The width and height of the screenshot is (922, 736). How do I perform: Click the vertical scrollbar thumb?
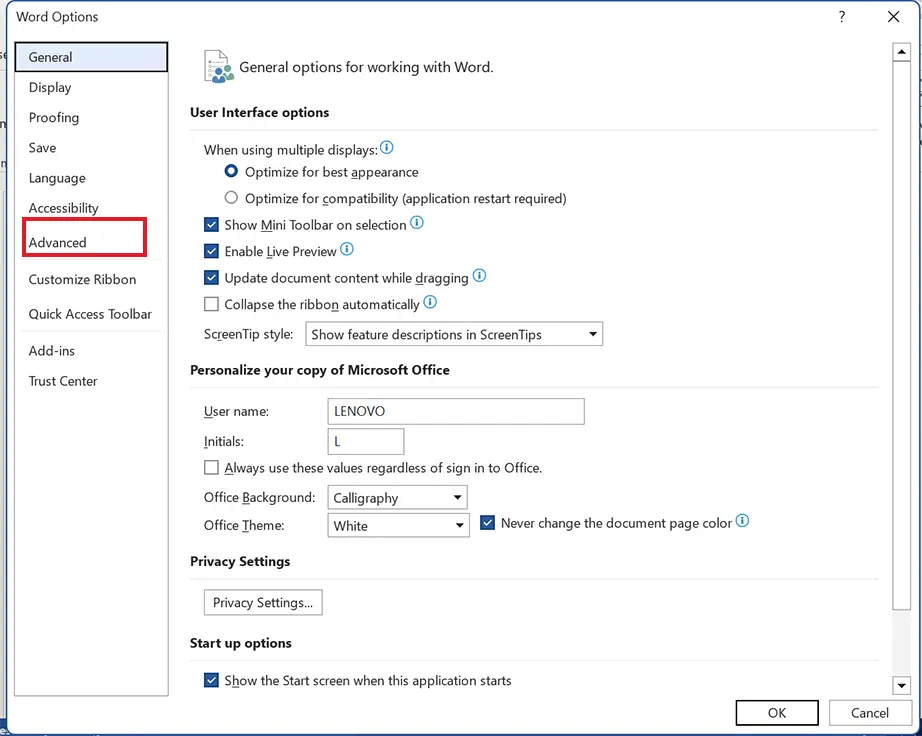pos(901,336)
